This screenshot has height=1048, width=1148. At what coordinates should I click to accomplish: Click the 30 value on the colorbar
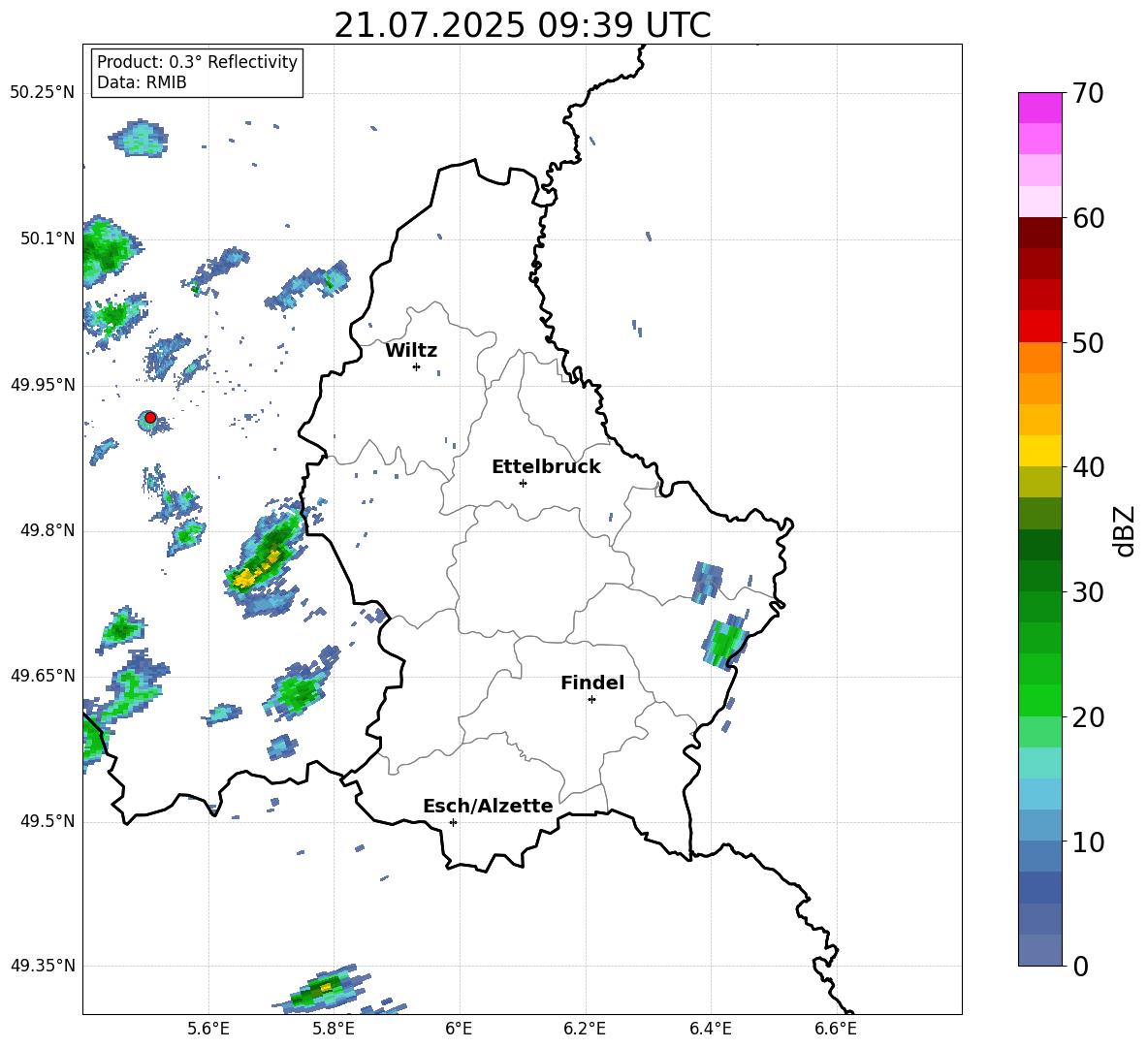pos(1087,592)
